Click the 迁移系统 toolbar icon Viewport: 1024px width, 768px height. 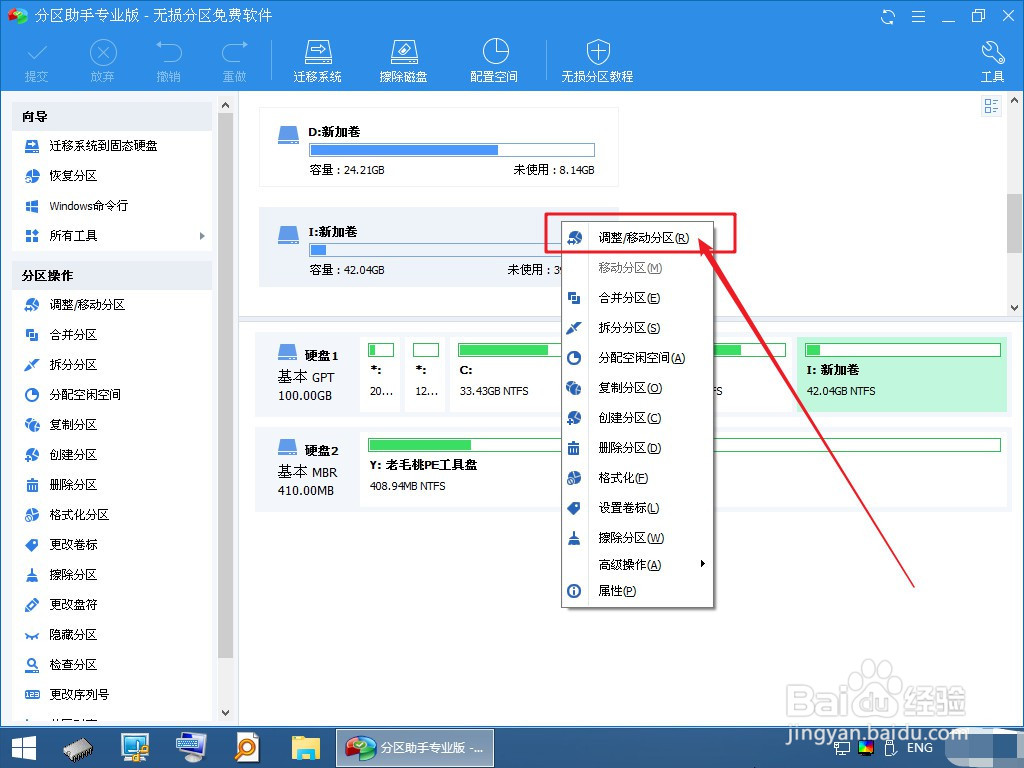[317, 61]
